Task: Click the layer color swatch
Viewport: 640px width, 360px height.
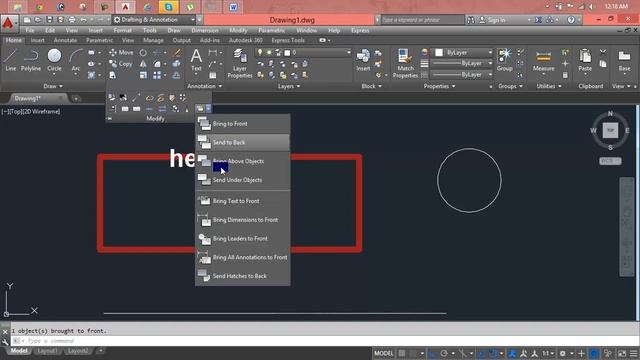Action: coord(287,53)
